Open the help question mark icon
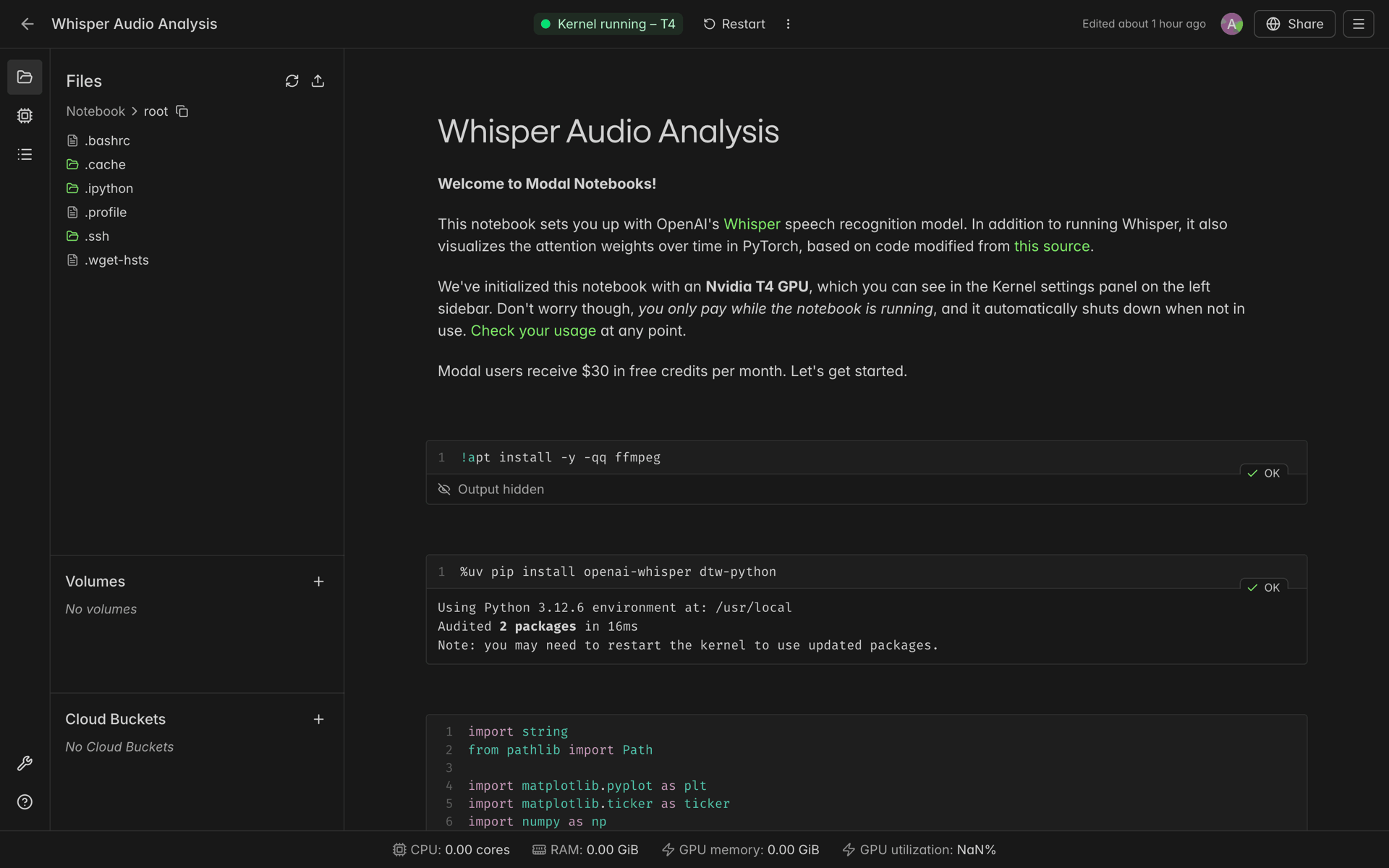The height and width of the screenshot is (868, 1389). click(x=25, y=801)
